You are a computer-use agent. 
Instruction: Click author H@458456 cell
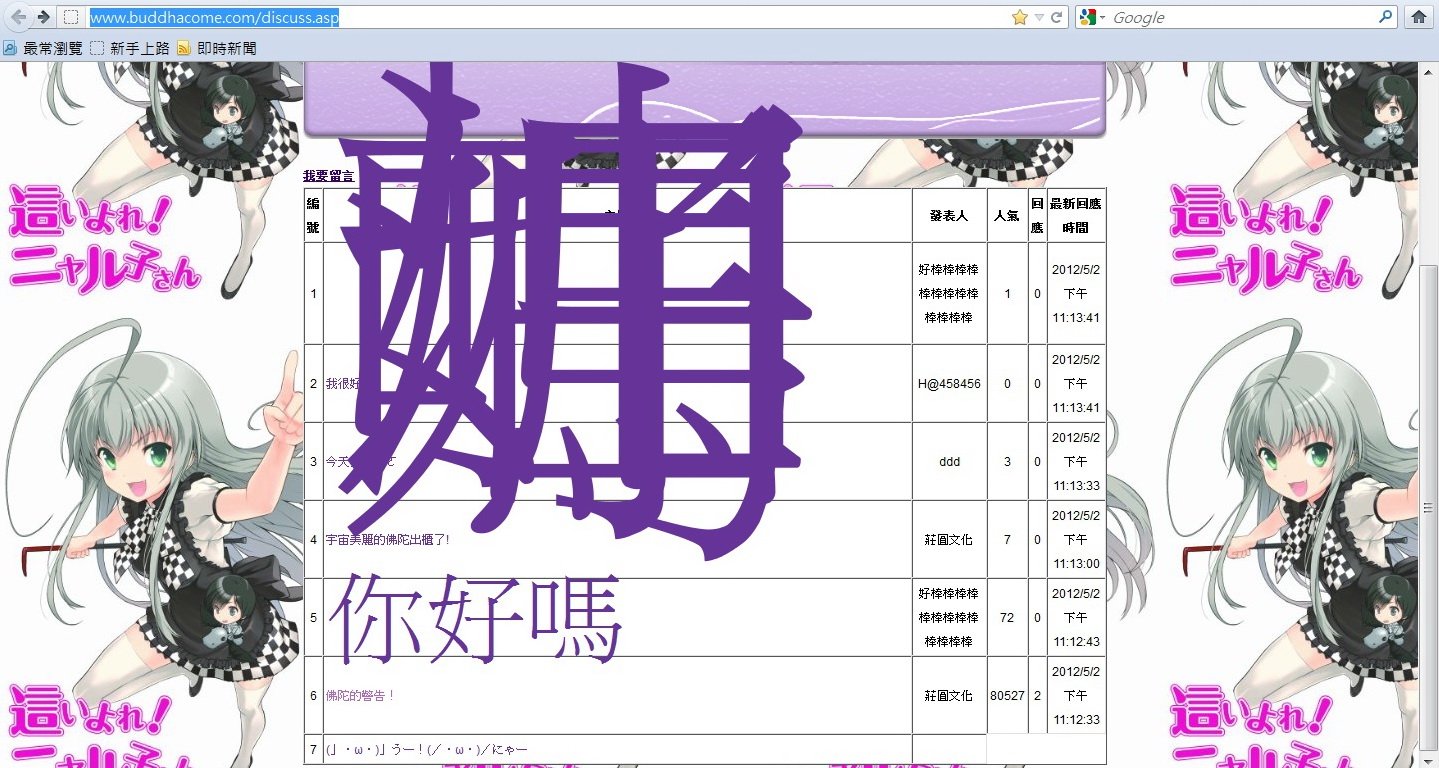point(949,384)
